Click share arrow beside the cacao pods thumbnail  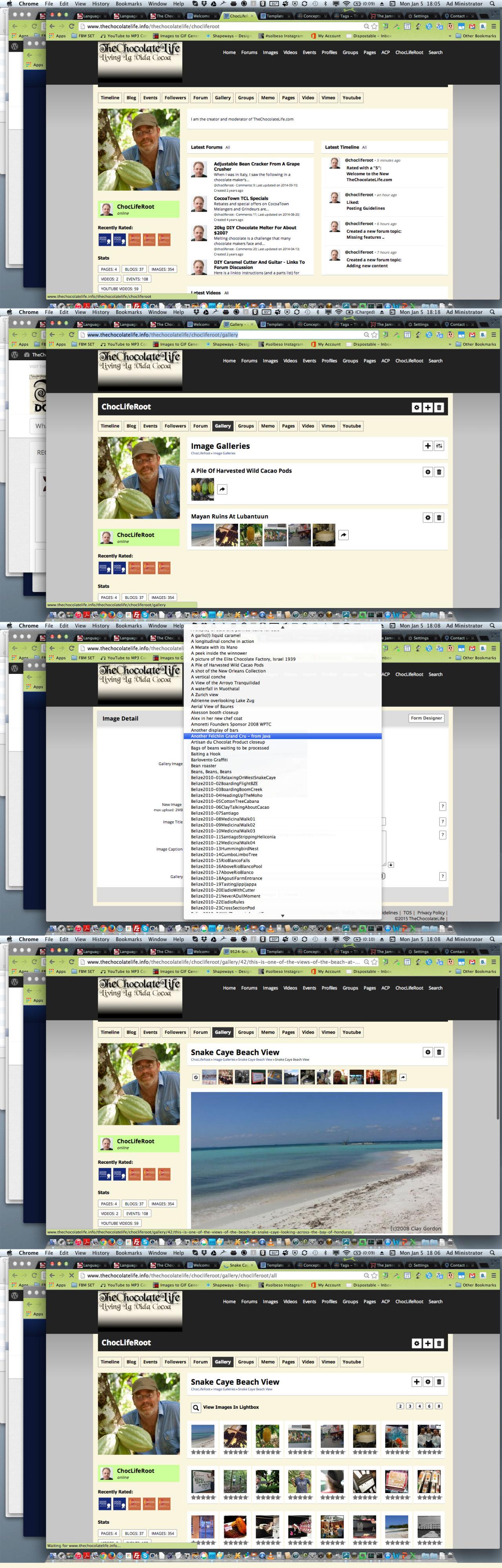pos(222,489)
